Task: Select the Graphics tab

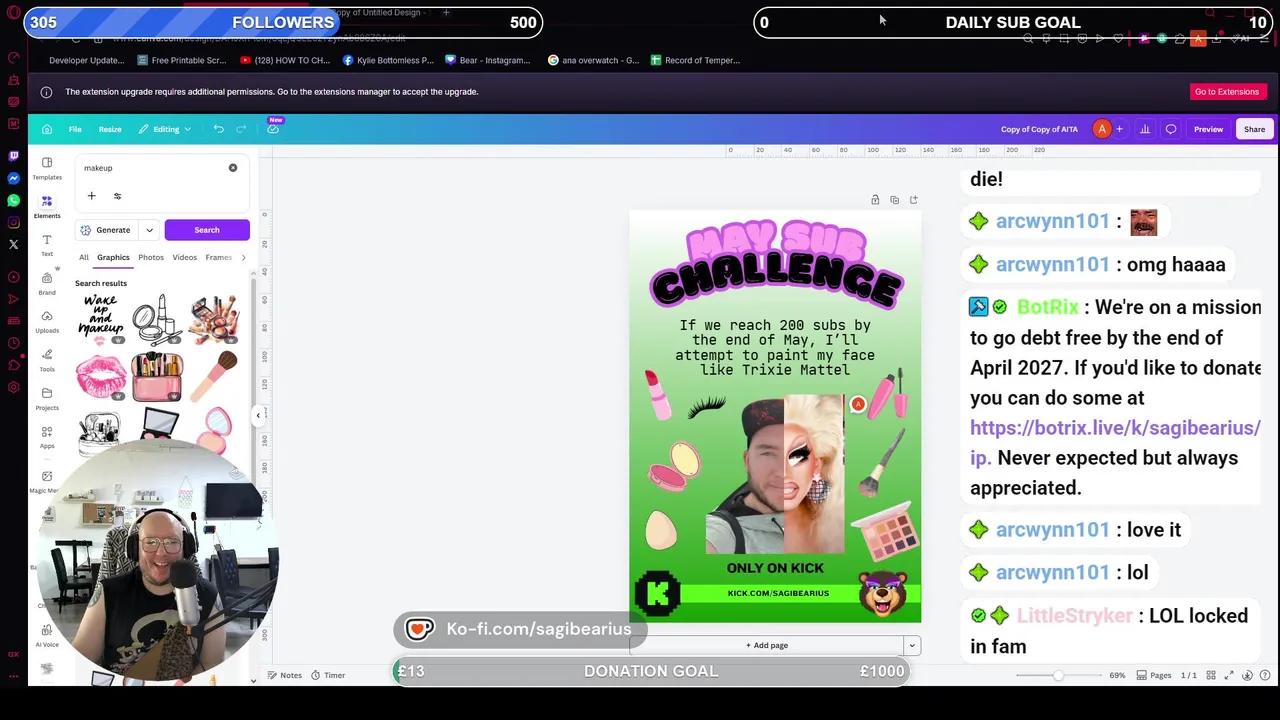Action: click(113, 257)
